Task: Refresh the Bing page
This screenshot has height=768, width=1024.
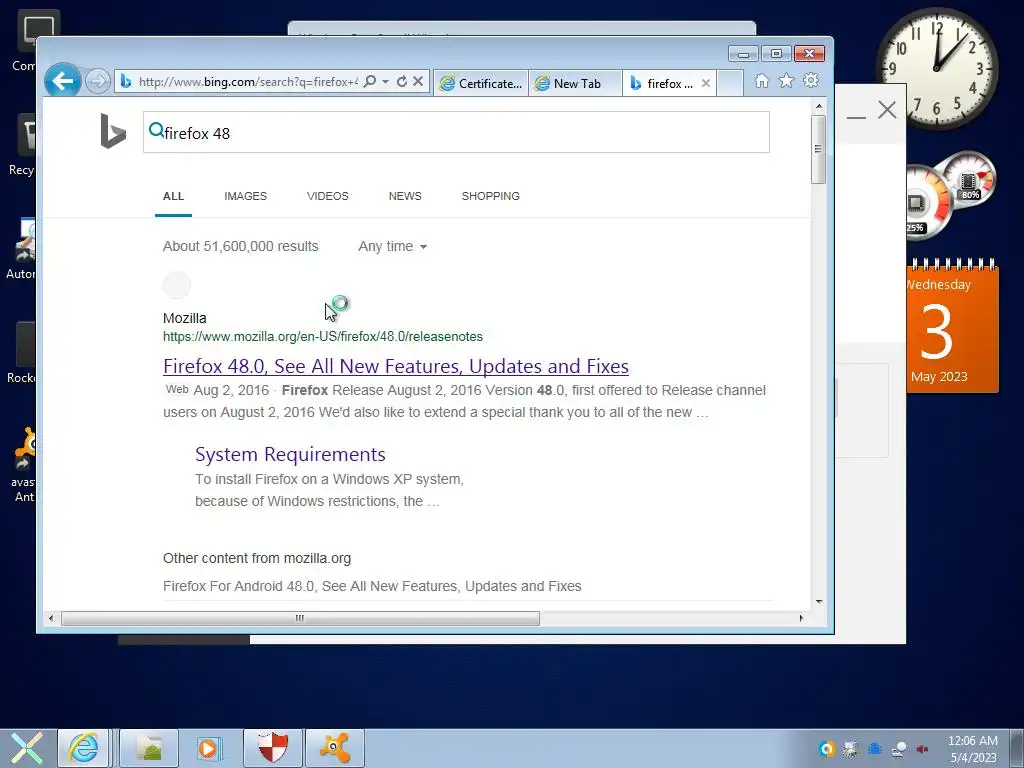Action: tap(402, 82)
